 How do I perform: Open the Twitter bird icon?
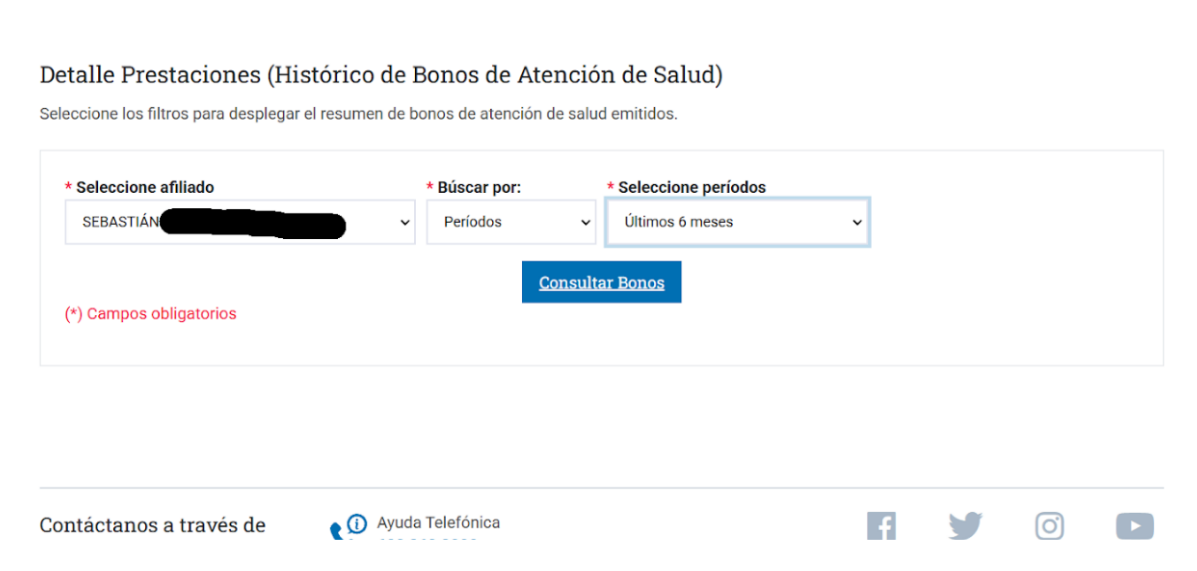coord(965,526)
